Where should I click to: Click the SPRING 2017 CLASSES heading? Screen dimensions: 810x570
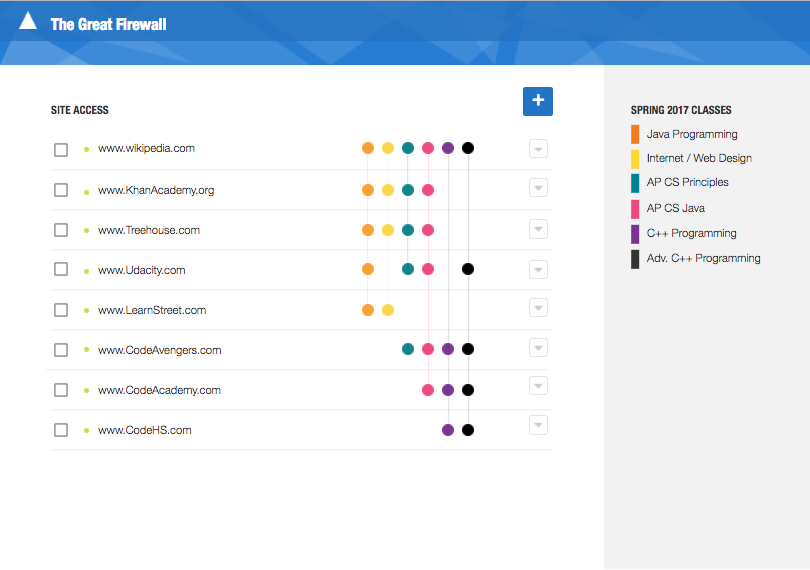click(681, 110)
